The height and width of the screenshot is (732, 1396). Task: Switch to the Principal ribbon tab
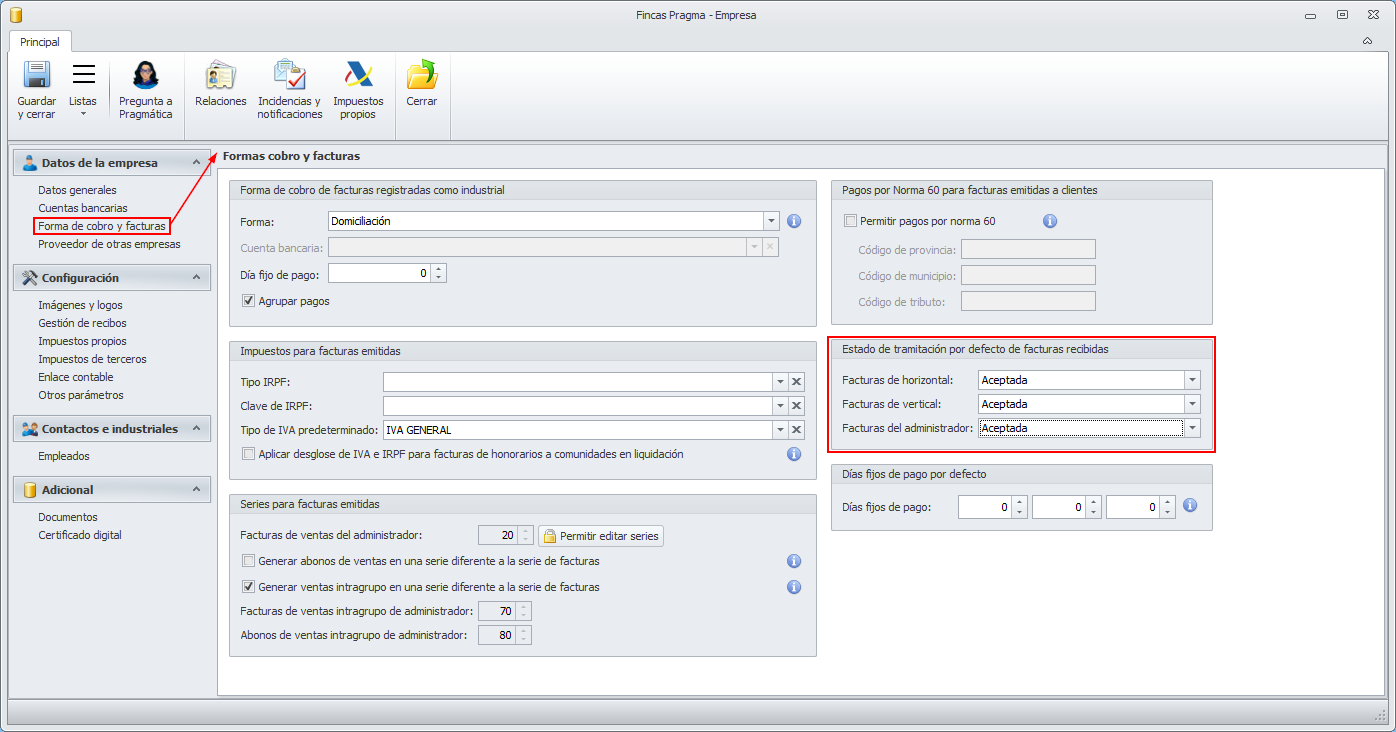[40, 42]
